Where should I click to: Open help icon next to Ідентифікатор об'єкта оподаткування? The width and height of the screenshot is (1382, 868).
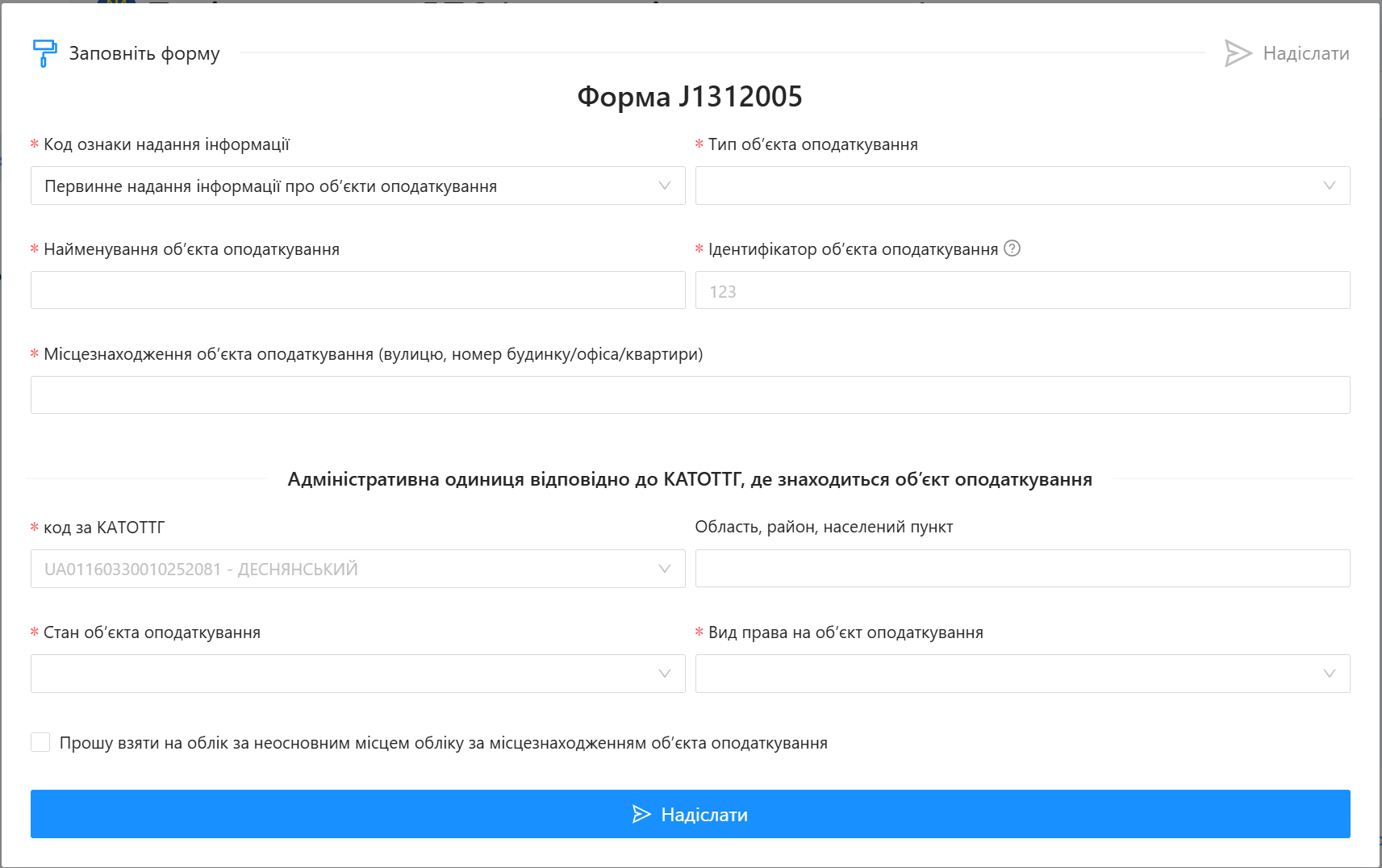coord(1012,248)
